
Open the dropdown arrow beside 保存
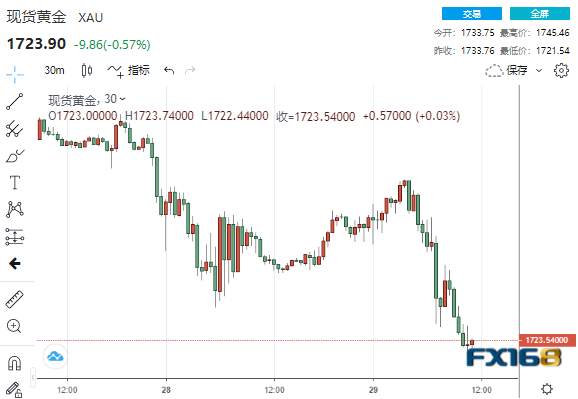(539, 70)
